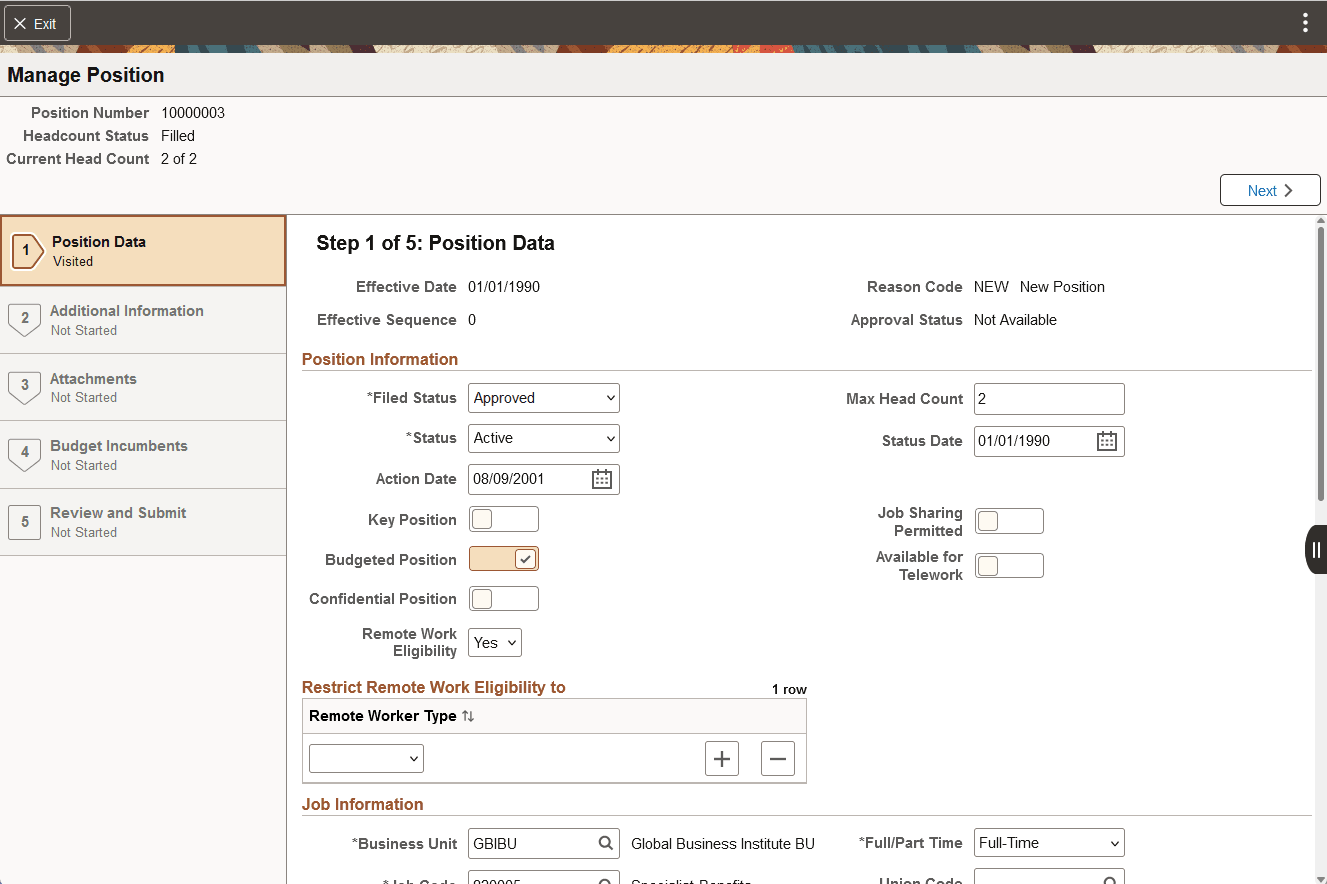
Task: Change Remote Work Eligibility selection
Action: (x=494, y=642)
